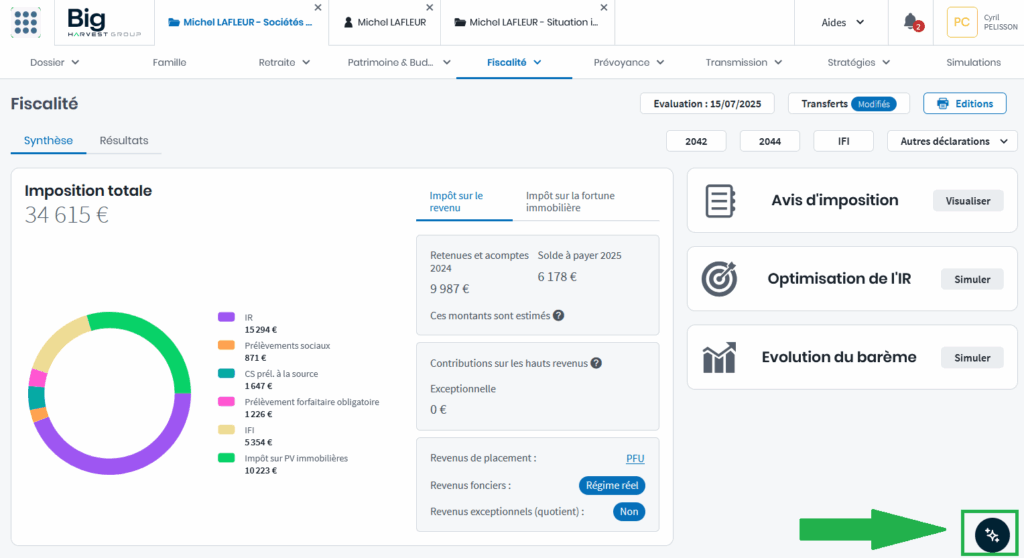Toggle the Régime réel option
1024x558 pixels.
[612, 485]
